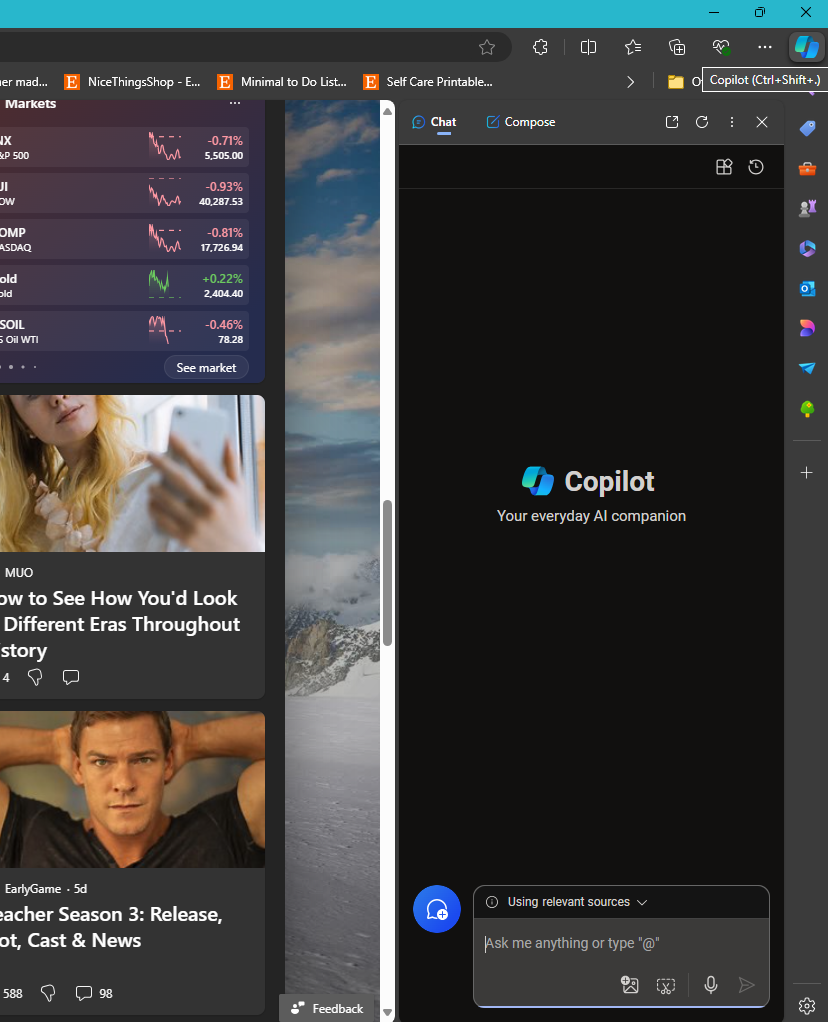The width and height of the screenshot is (828, 1022).
Task: Add a screenshot to Copilot prompt
Action: [x=666, y=986]
